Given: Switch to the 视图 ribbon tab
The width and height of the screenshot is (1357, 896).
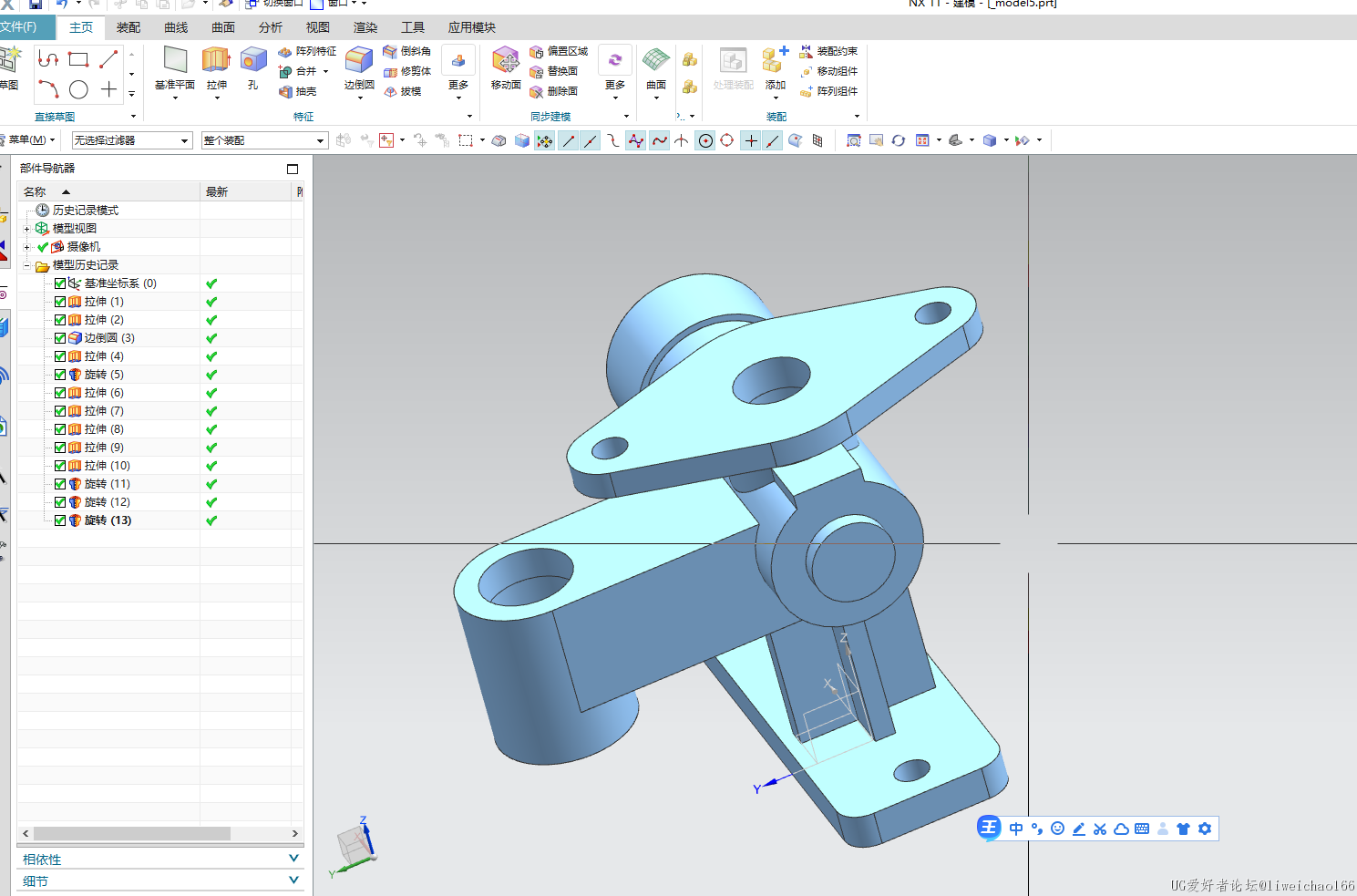Looking at the screenshot, I should 318,27.
